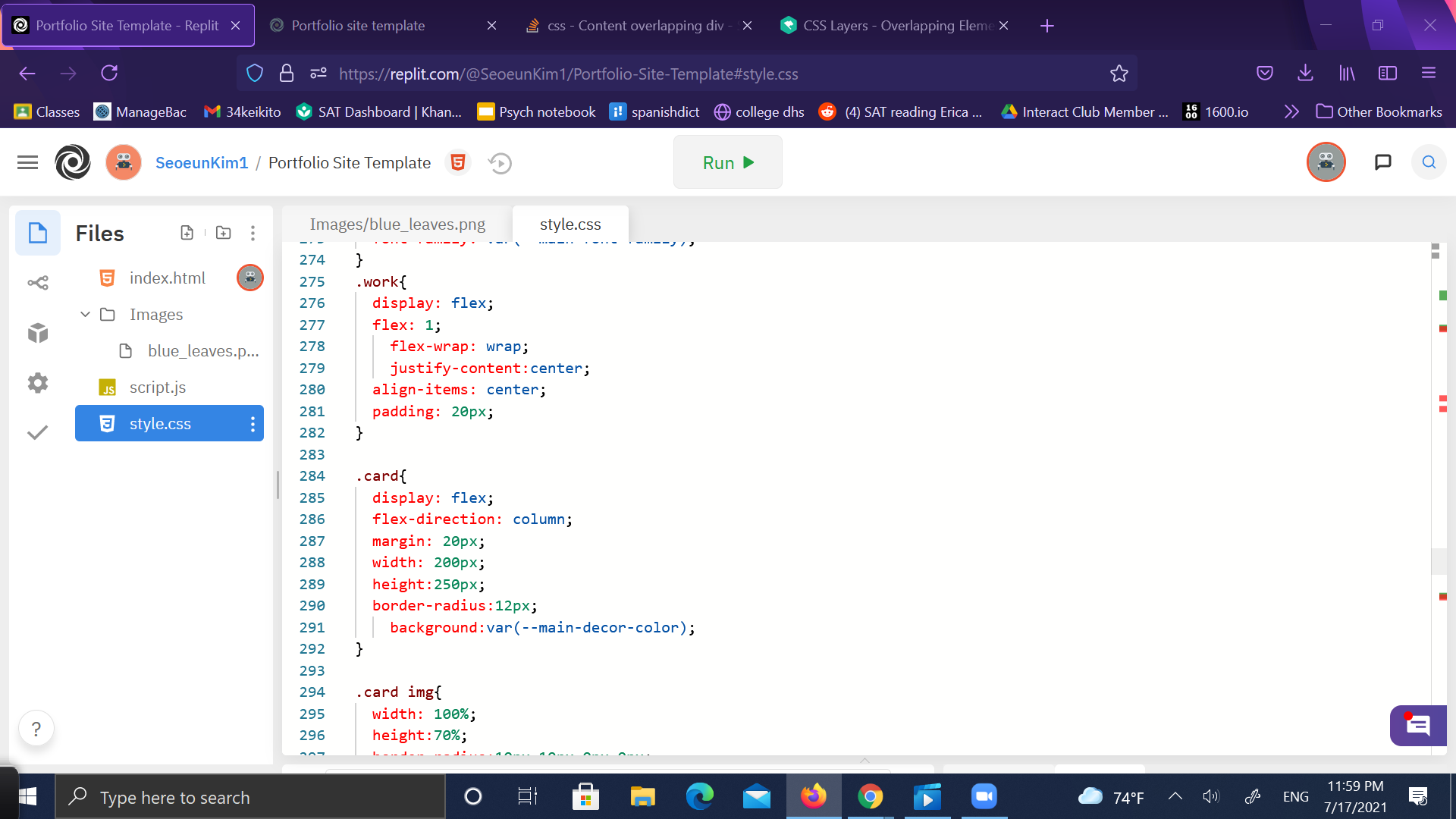Screen dimensions: 1456x819
Task: Open the version control sidebar icon
Action: pos(38,283)
